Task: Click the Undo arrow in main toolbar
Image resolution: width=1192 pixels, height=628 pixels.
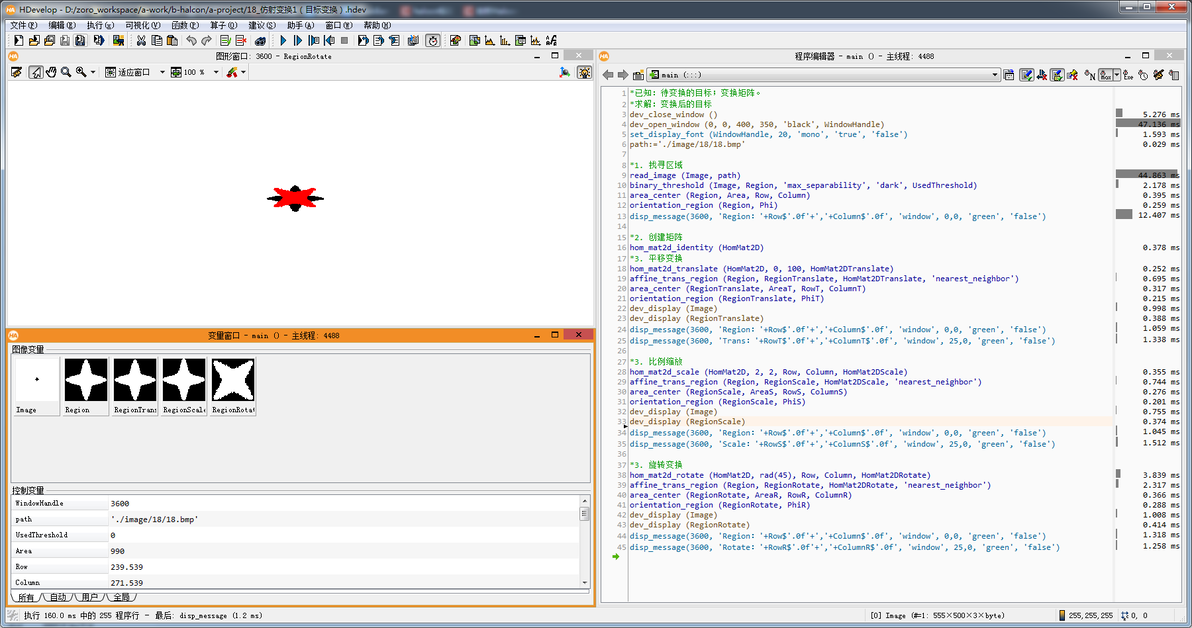Action: point(190,41)
